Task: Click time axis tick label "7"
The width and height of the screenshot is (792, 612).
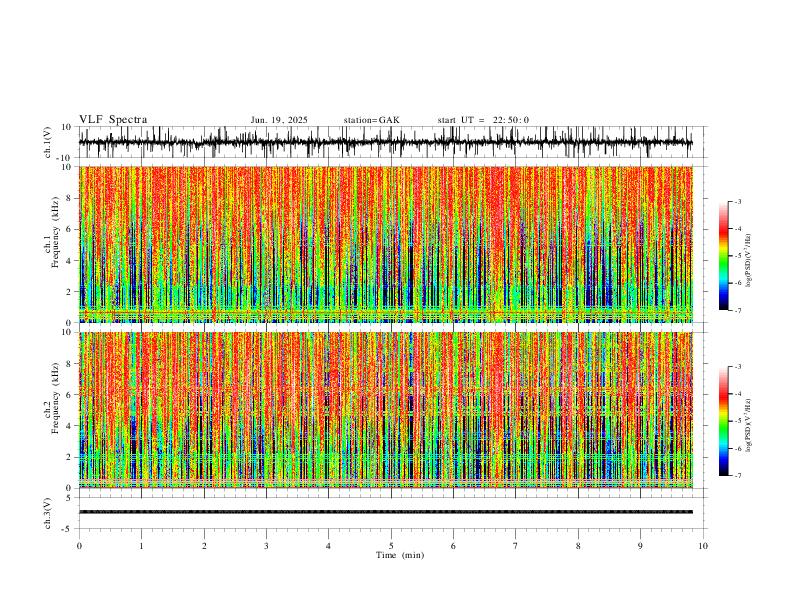Action: [516, 546]
